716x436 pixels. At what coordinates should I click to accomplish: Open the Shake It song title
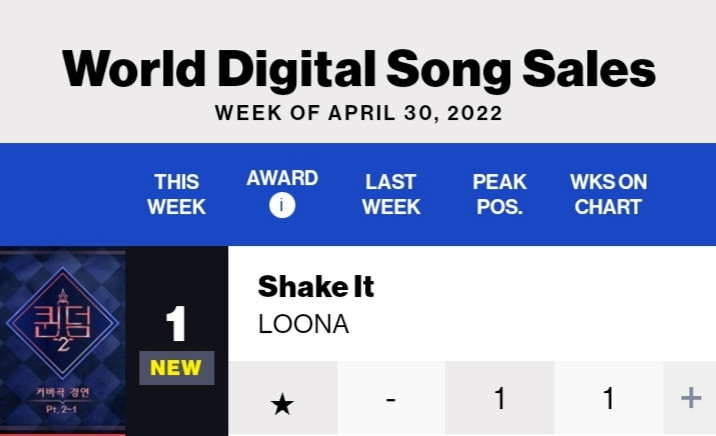click(x=316, y=287)
